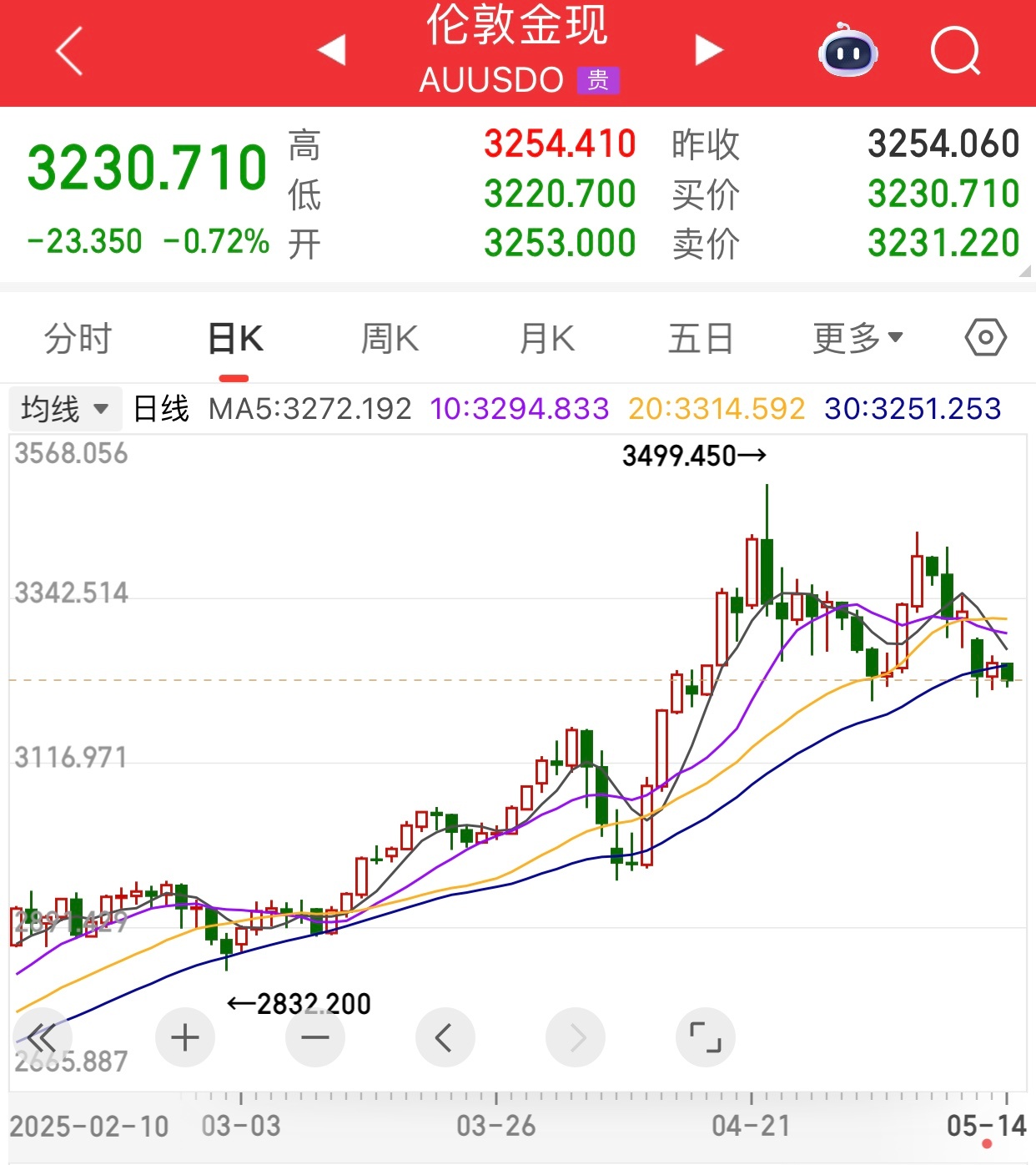The image size is (1036, 1165).
Task: Tap the purple 贵 badge
Action: pyautogui.click(x=598, y=80)
